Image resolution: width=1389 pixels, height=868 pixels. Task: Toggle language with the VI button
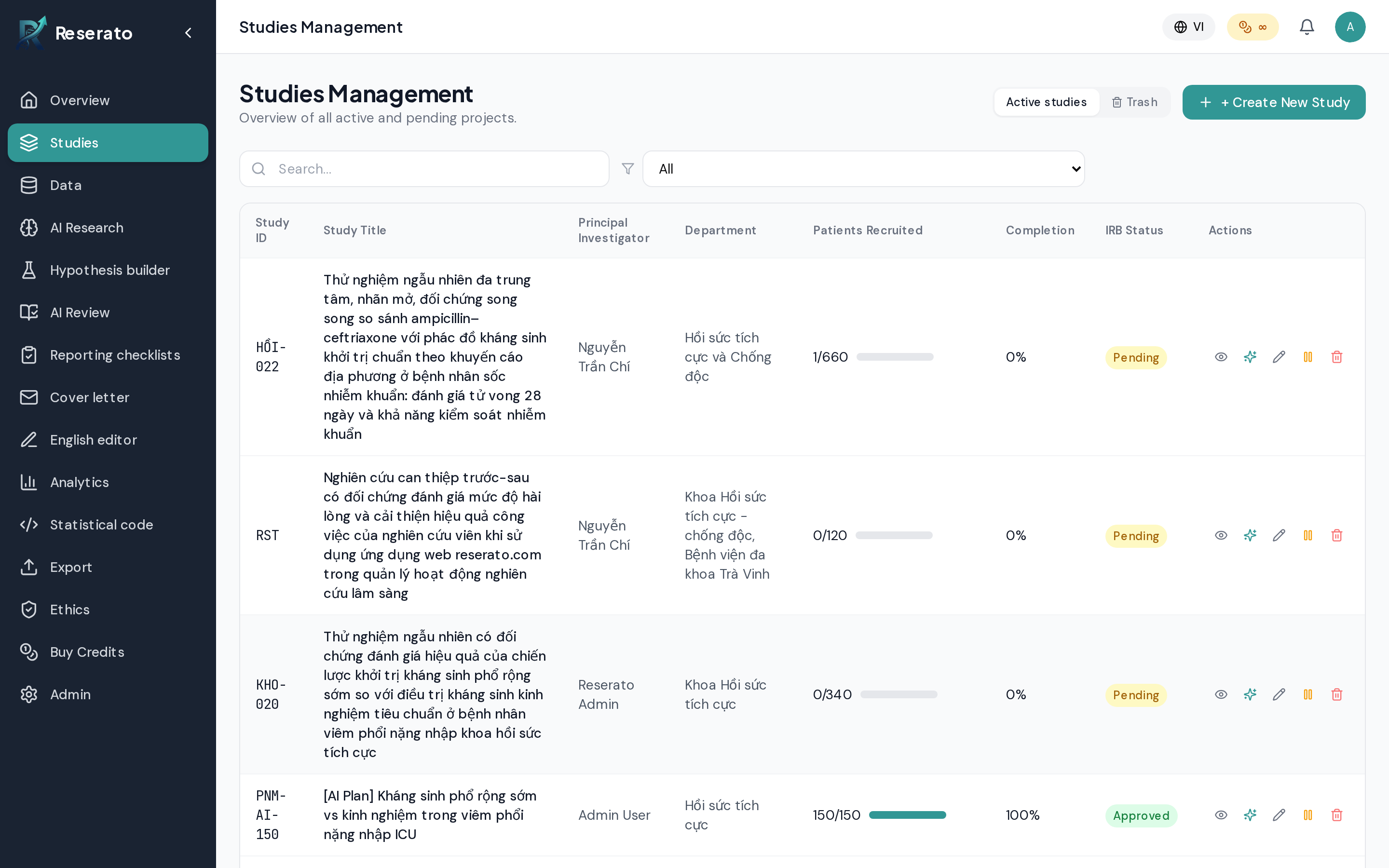(x=1188, y=27)
